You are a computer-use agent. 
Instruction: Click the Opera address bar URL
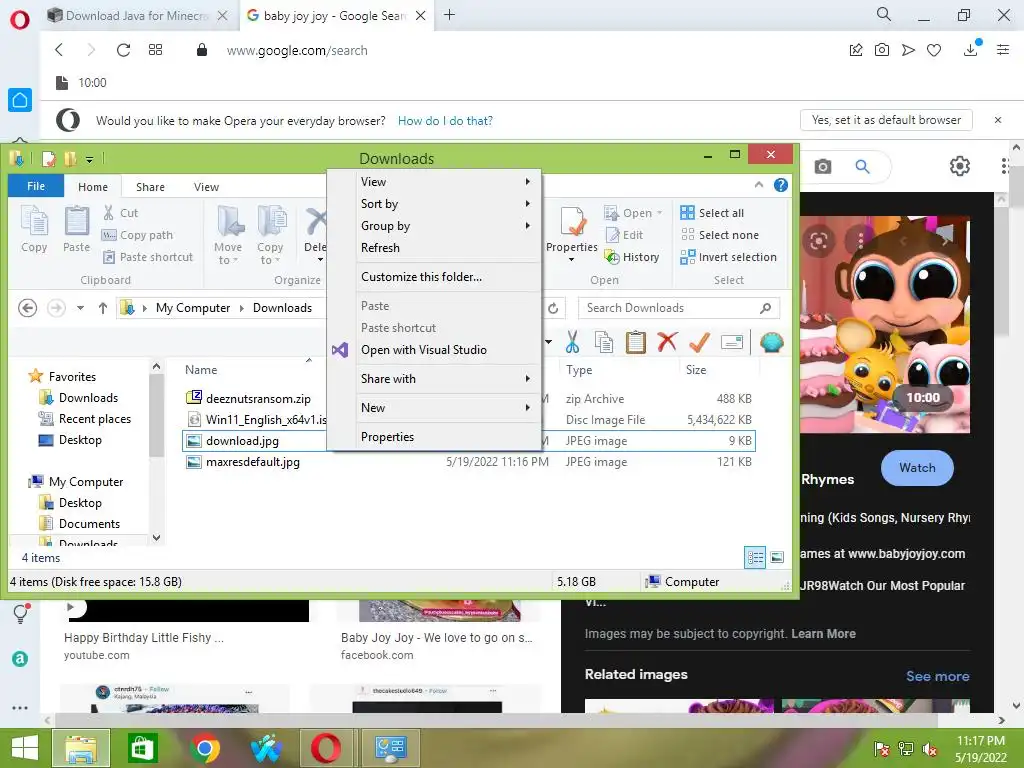coord(297,51)
